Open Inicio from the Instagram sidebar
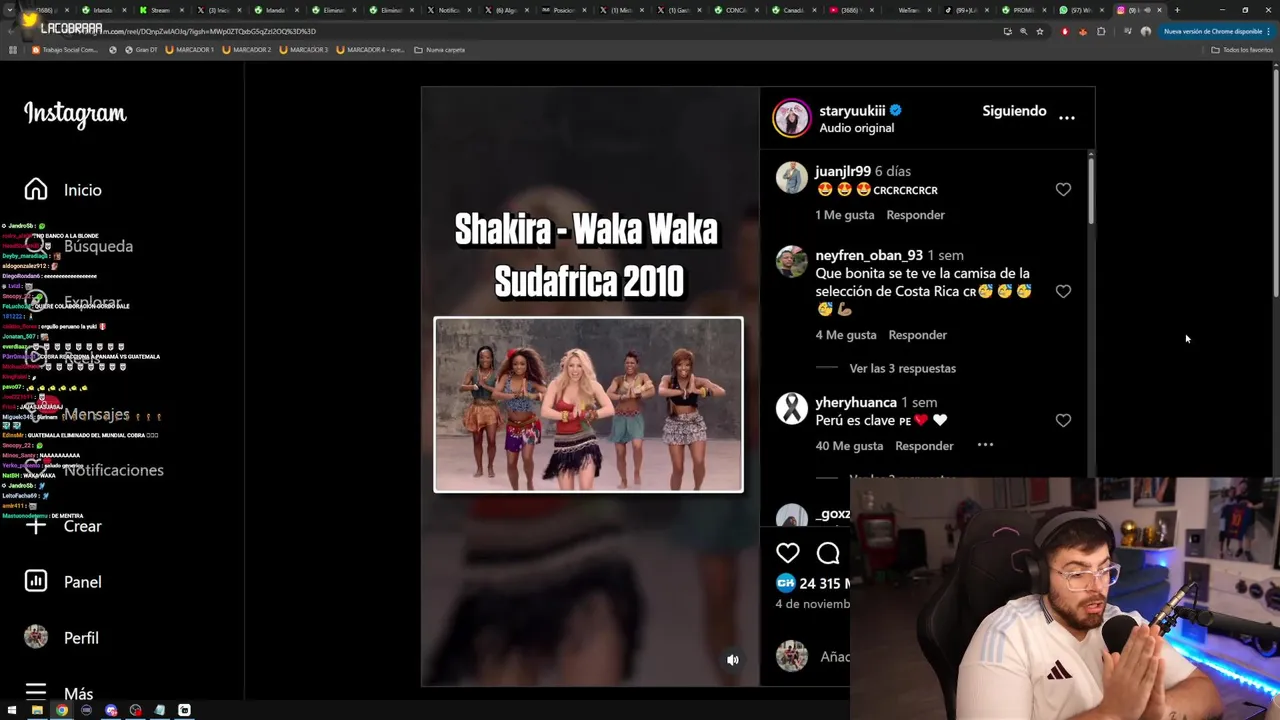1280x720 pixels. (63, 190)
